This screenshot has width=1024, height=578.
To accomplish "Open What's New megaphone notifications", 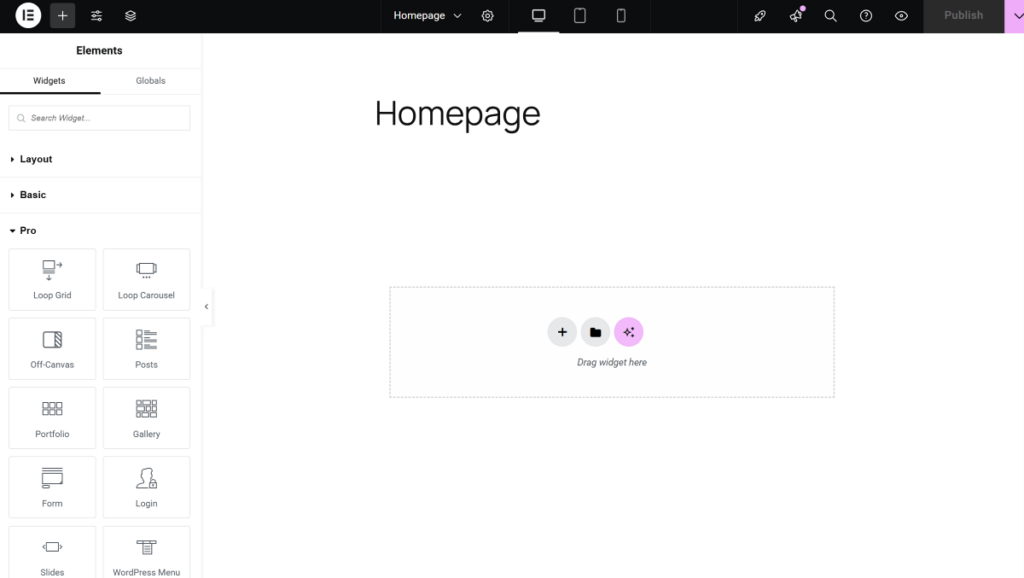I will click(x=795, y=16).
